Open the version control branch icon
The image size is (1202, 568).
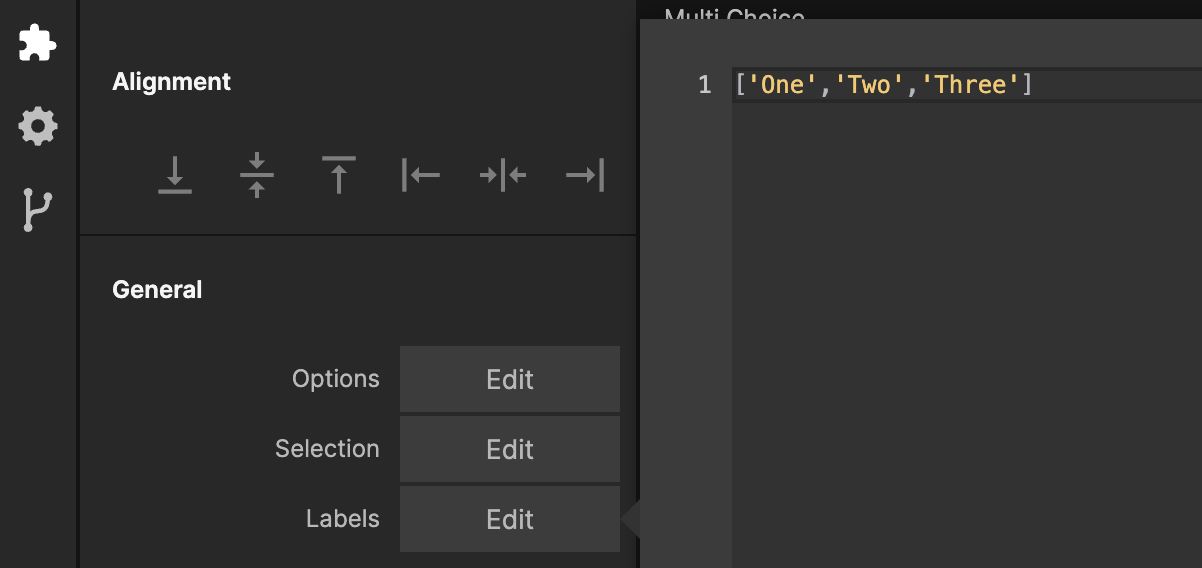[x=38, y=210]
